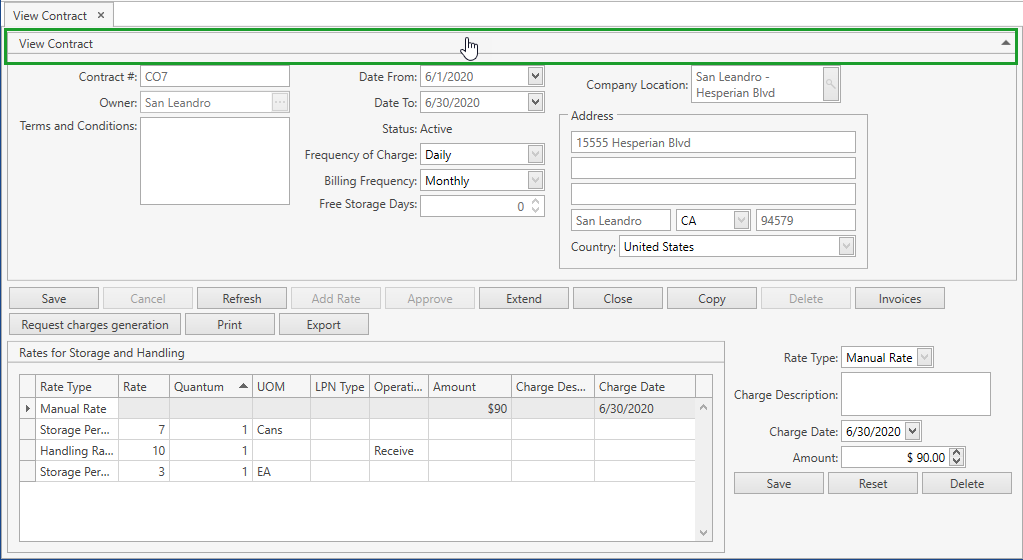Open the Owner lookup ellipsis button
1023x560 pixels.
(x=280, y=102)
